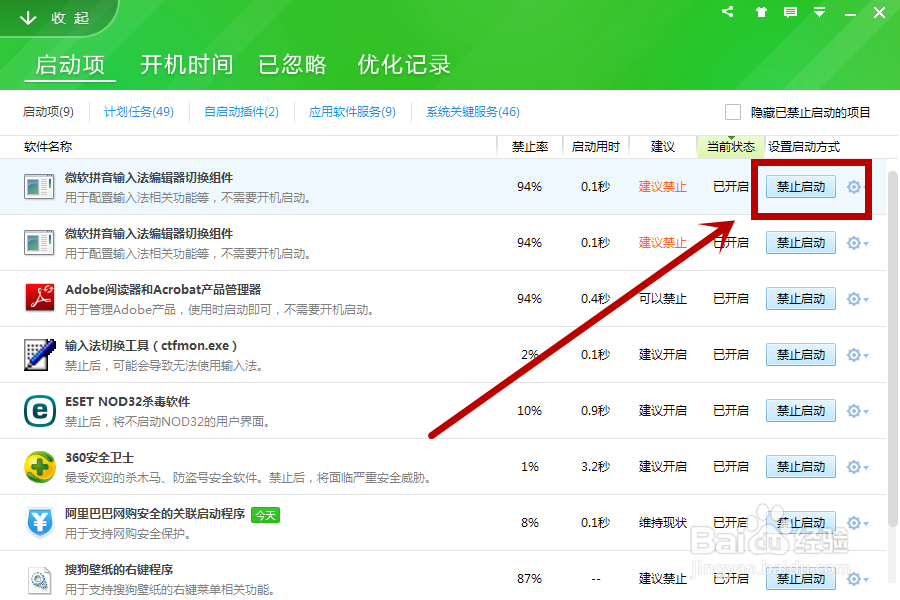Click 禁止启动 for 搜狗壁纸 row
Viewport: 900px width, 600px height.
click(x=801, y=579)
